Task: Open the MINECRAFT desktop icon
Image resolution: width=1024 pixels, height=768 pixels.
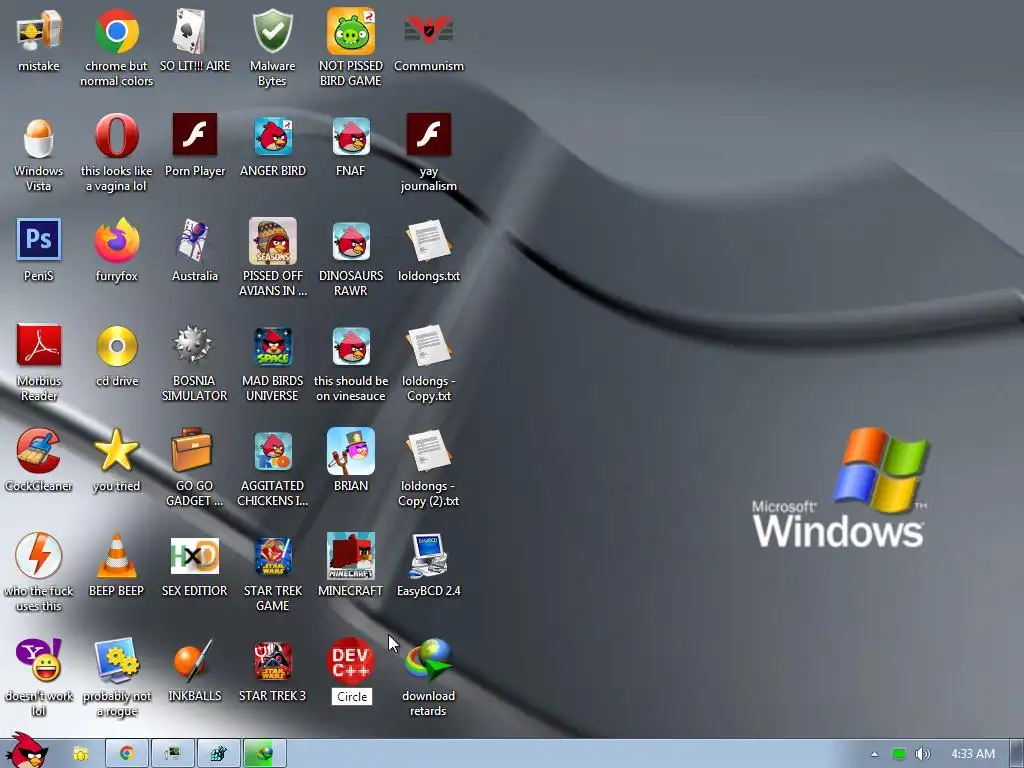Action: [x=351, y=556]
